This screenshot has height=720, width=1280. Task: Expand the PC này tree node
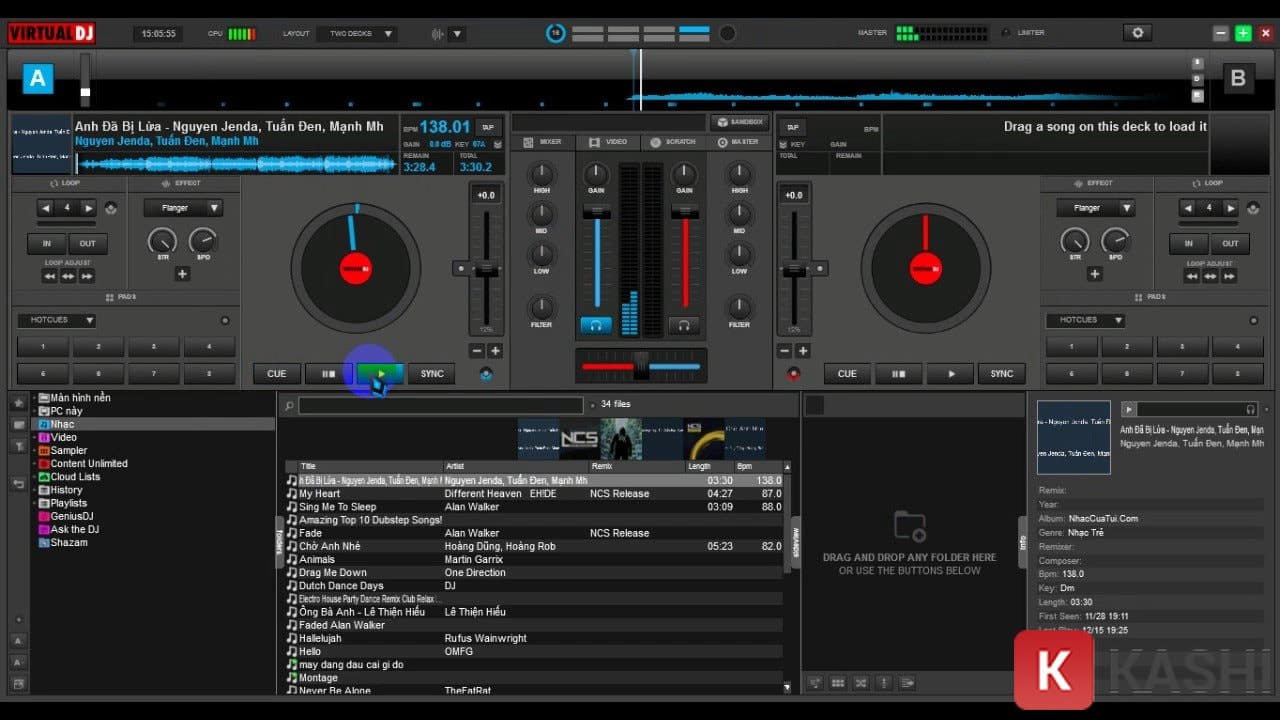click(34, 411)
